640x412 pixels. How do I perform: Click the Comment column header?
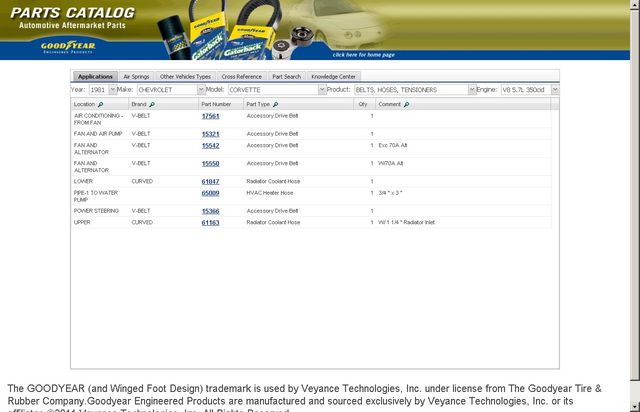pyautogui.click(x=463, y=105)
